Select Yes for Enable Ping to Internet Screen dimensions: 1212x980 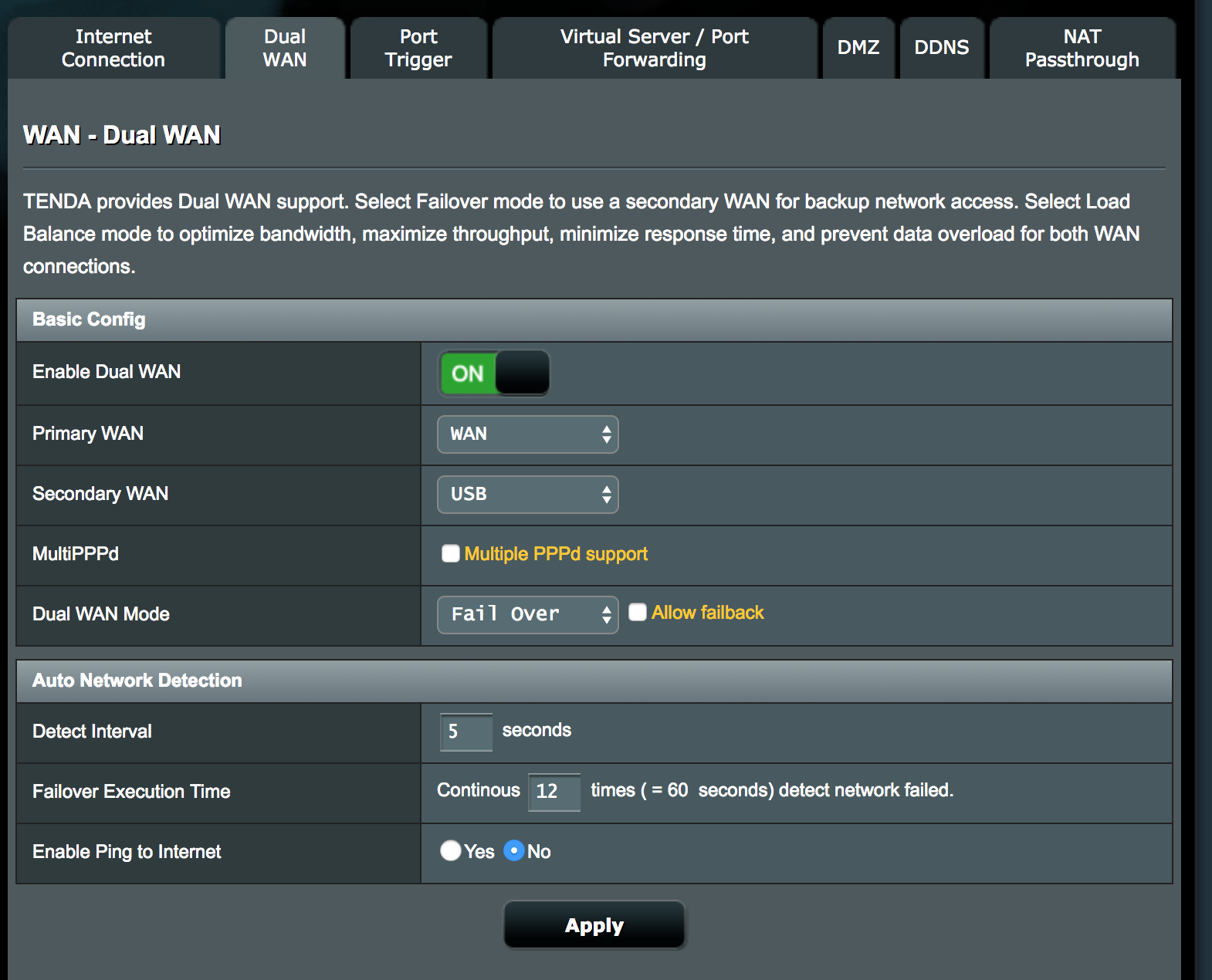point(450,850)
